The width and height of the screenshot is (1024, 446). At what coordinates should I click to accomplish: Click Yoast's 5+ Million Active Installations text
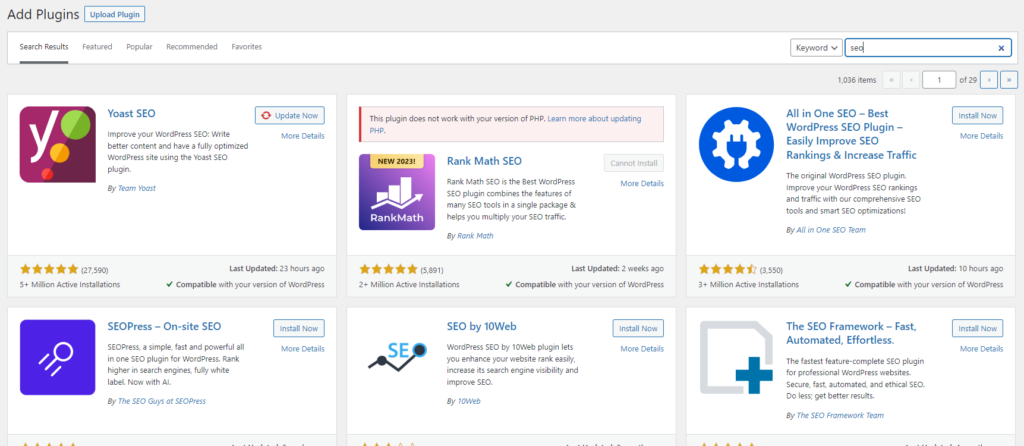pos(70,285)
